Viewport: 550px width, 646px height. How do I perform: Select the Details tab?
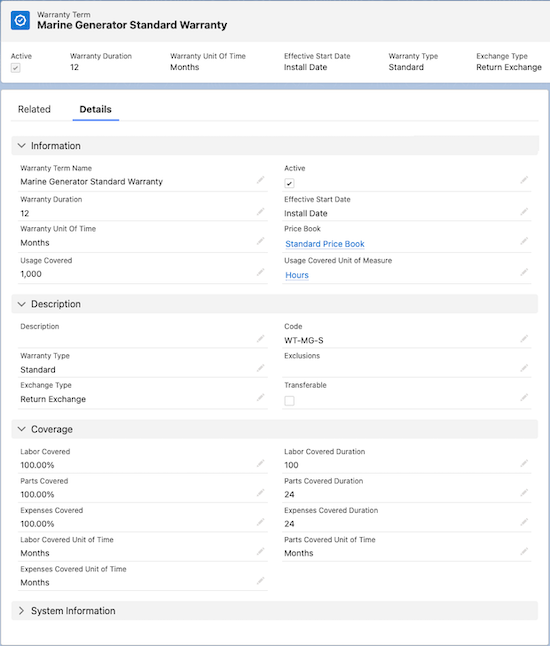point(96,109)
